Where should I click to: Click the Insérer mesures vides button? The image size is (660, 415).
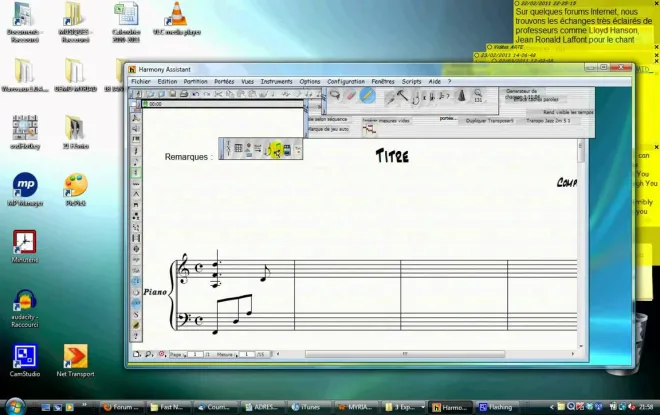(x=386, y=121)
